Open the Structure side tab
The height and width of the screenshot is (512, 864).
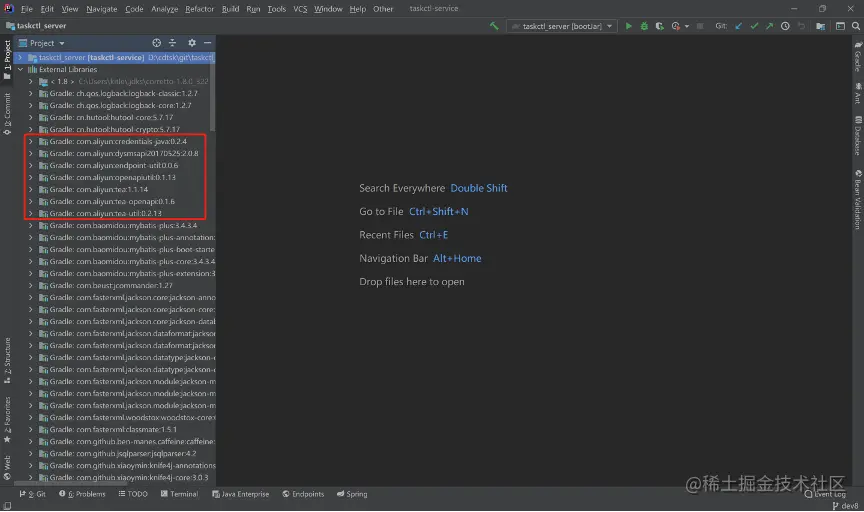[7, 360]
